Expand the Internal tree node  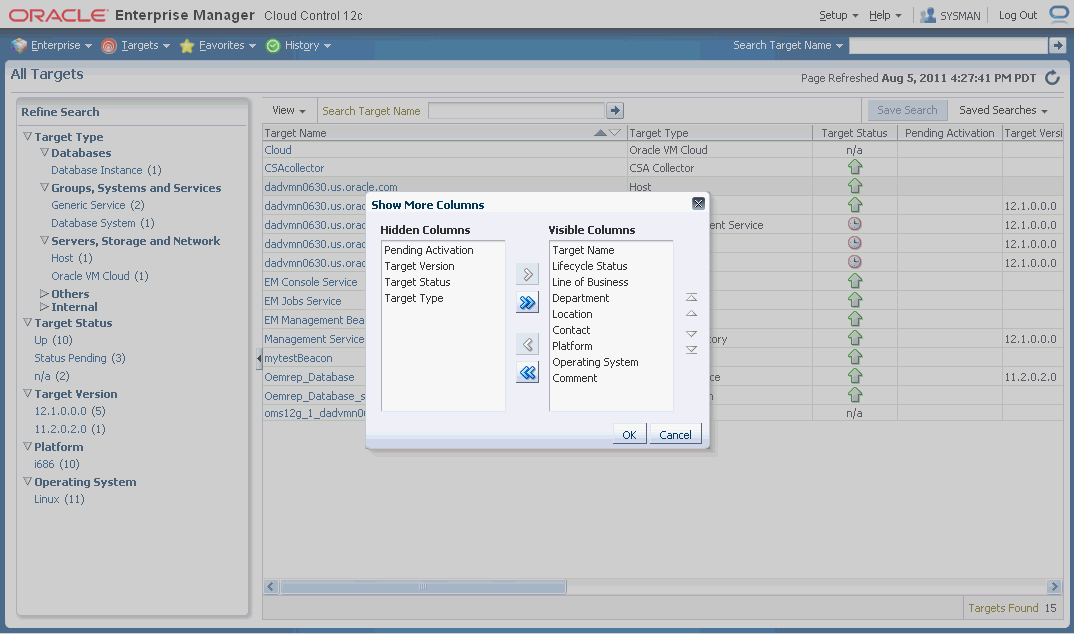coord(45,307)
